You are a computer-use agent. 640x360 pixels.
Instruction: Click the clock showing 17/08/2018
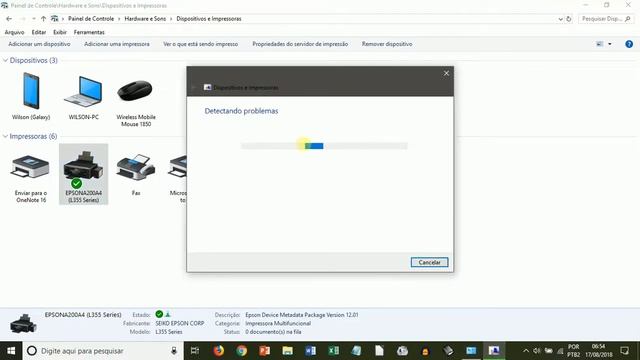[598, 351]
